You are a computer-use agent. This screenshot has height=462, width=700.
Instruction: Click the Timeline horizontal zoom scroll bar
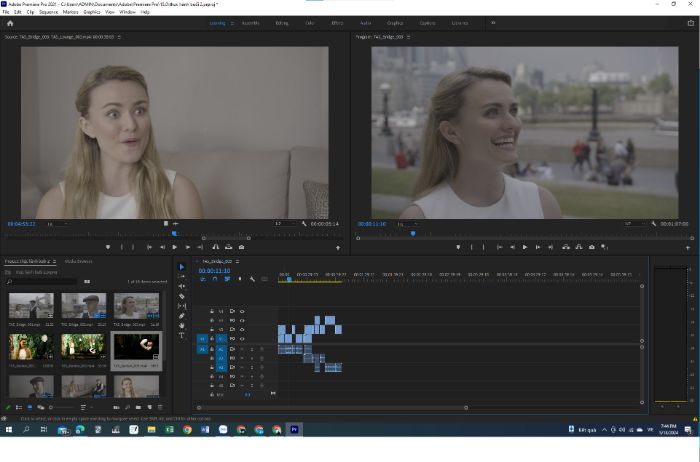pos(333,407)
